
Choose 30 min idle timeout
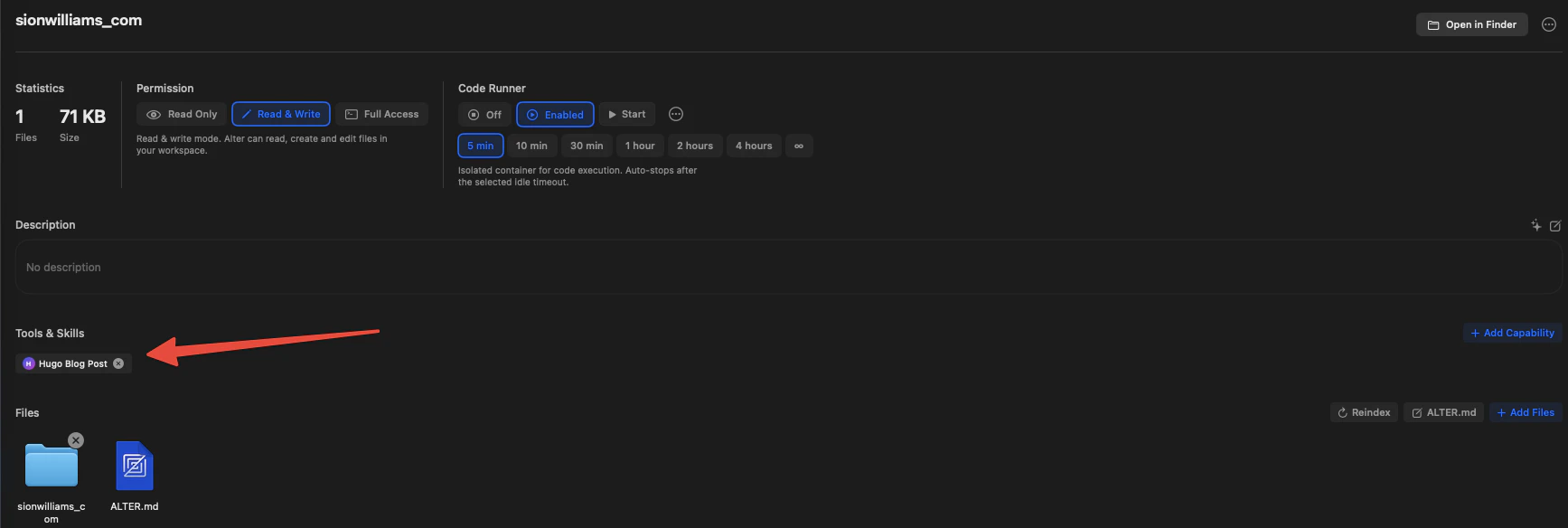click(587, 146)
